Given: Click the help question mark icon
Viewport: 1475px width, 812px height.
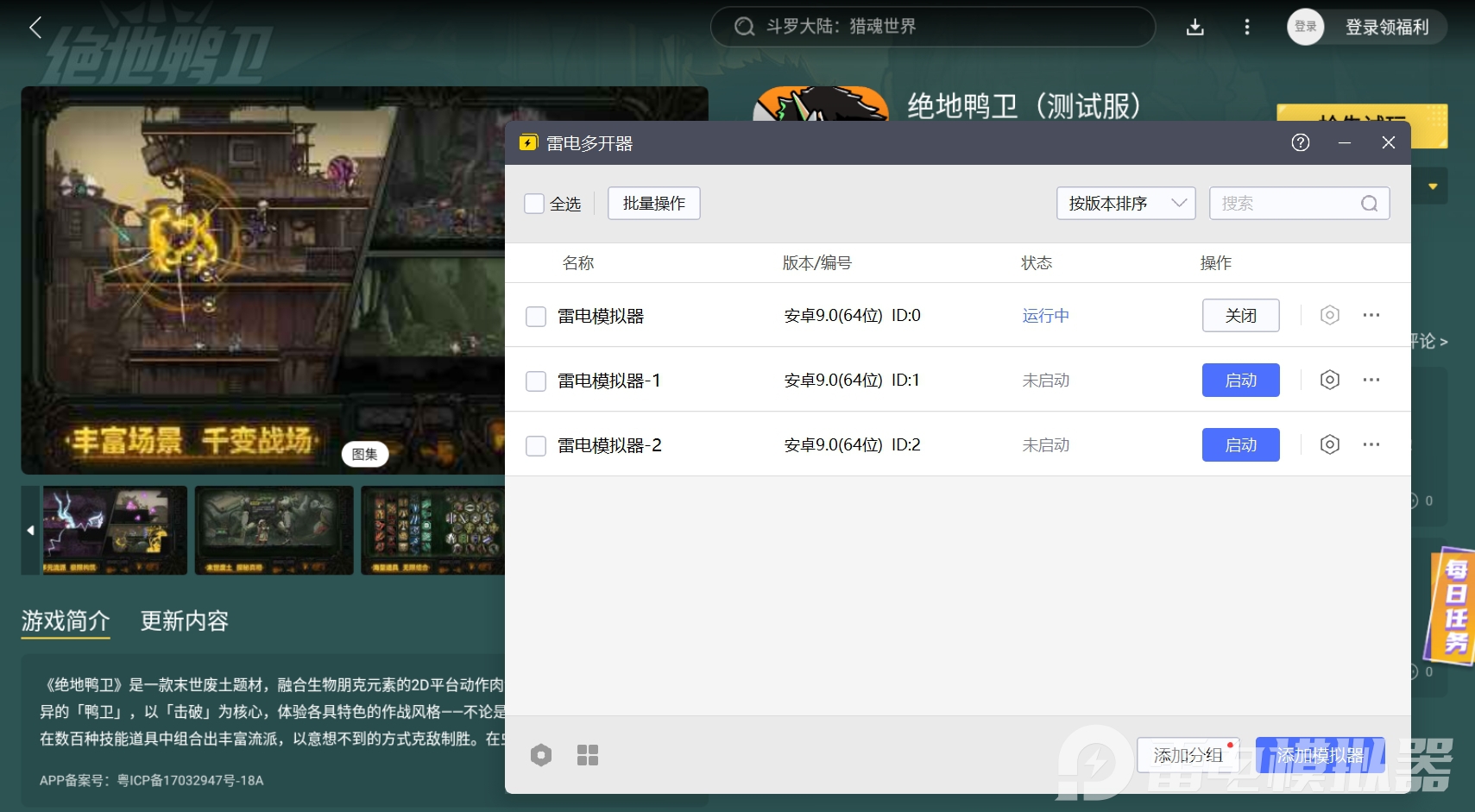Looking at the screenshot, I should pos(1300,142).
